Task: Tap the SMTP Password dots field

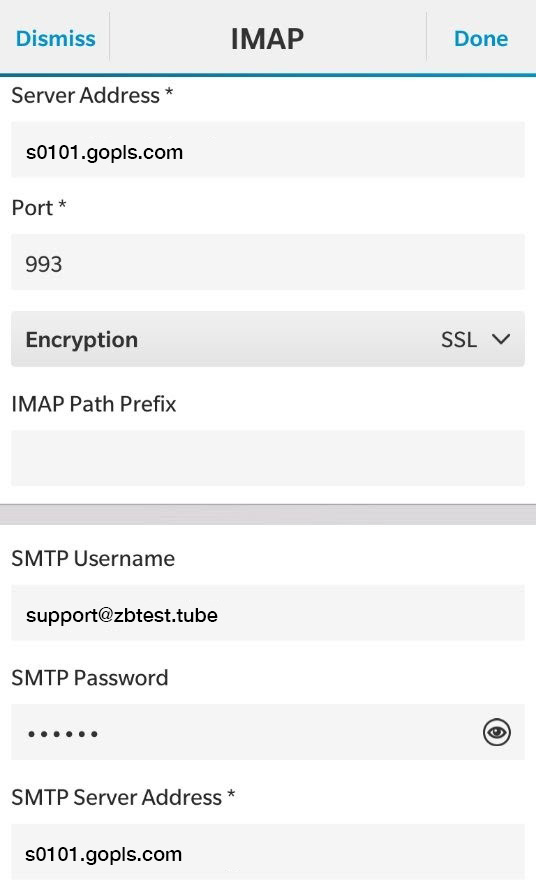Action: (267, 732)
